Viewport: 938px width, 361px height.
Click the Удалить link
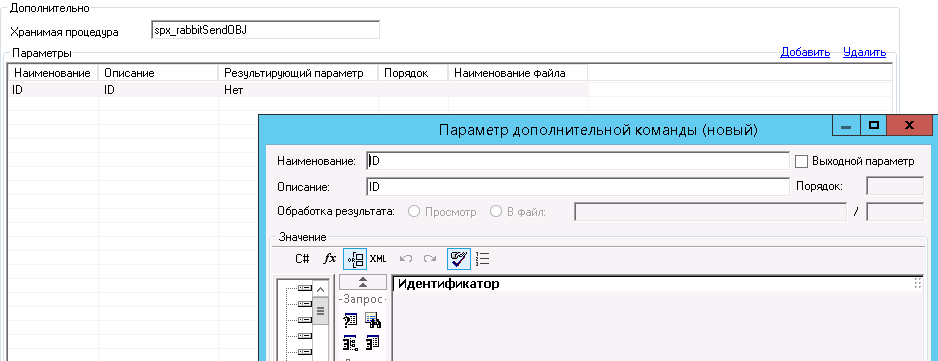coord(864,53)
